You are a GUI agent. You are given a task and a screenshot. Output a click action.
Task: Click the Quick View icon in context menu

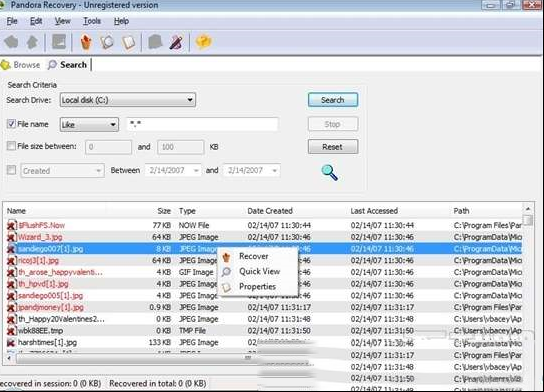226,272
